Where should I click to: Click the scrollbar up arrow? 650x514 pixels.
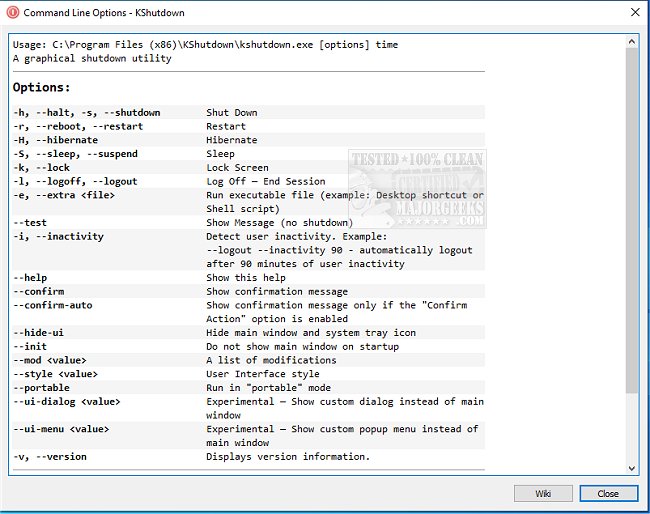(x=632, y=41)
